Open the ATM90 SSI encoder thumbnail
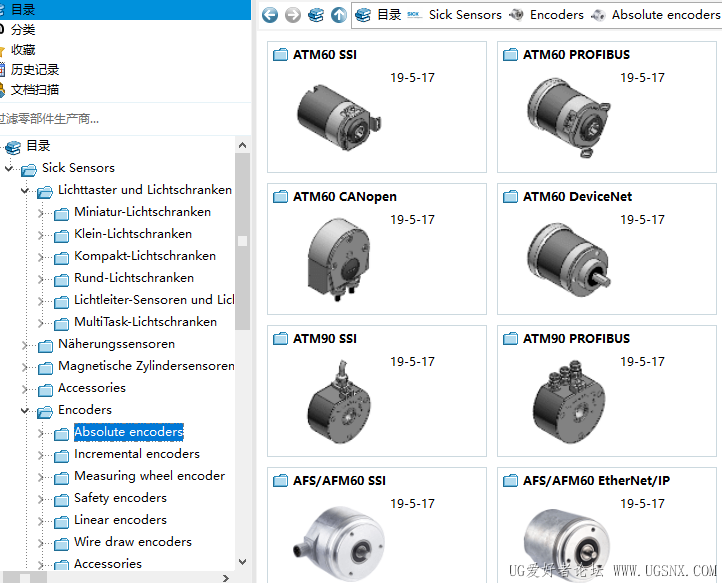The width and height of the screenshot is (722, 583). pos(339,402)
